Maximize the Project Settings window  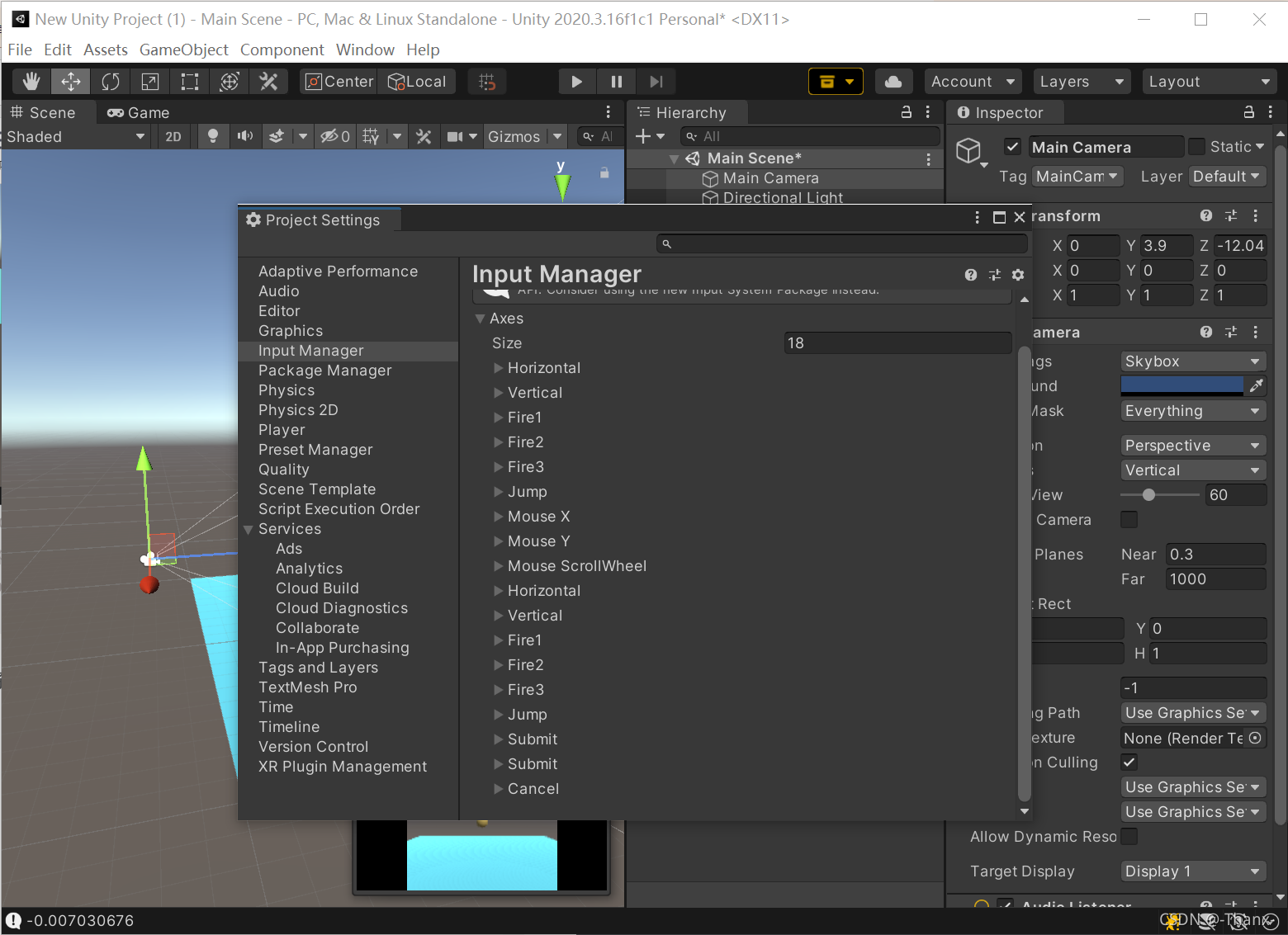pyautogui.click(x=999, y=217)
